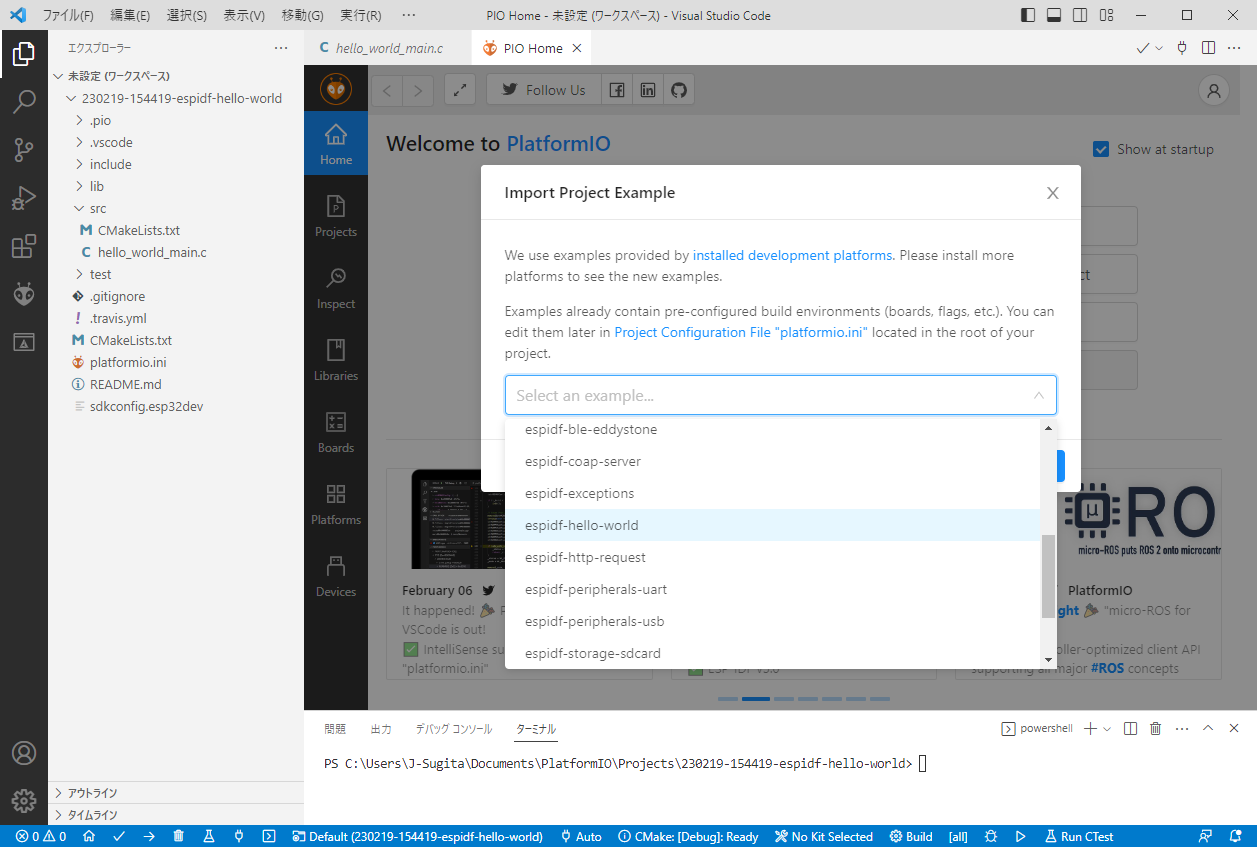Open Extensions view in activity bar
This screenshot has width=1257, height=847.
pyautogui.click(x=24, y=246)
